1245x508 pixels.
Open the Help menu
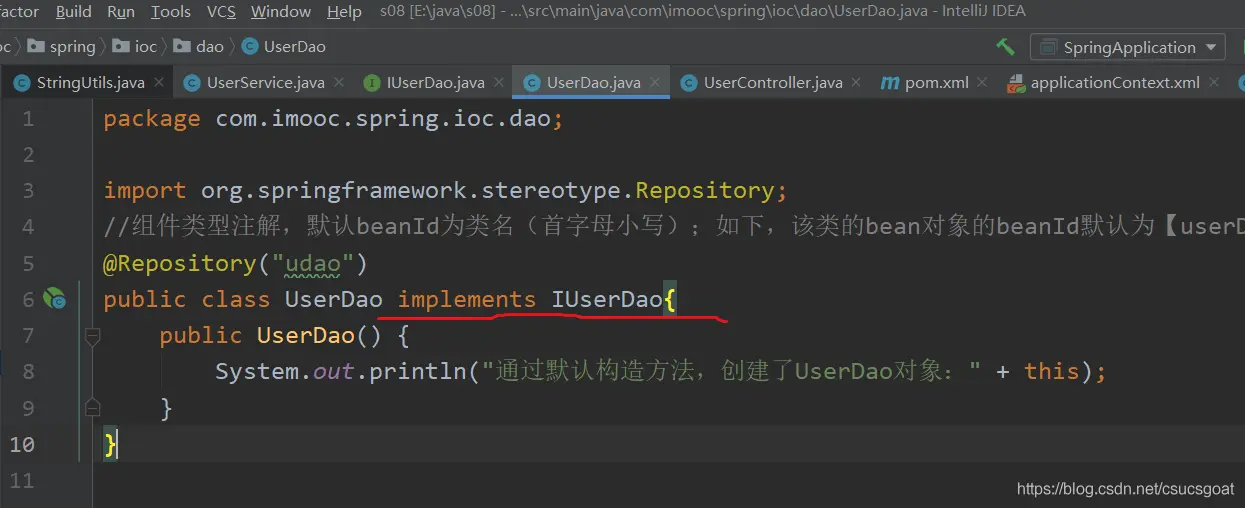tap(344, 12)
